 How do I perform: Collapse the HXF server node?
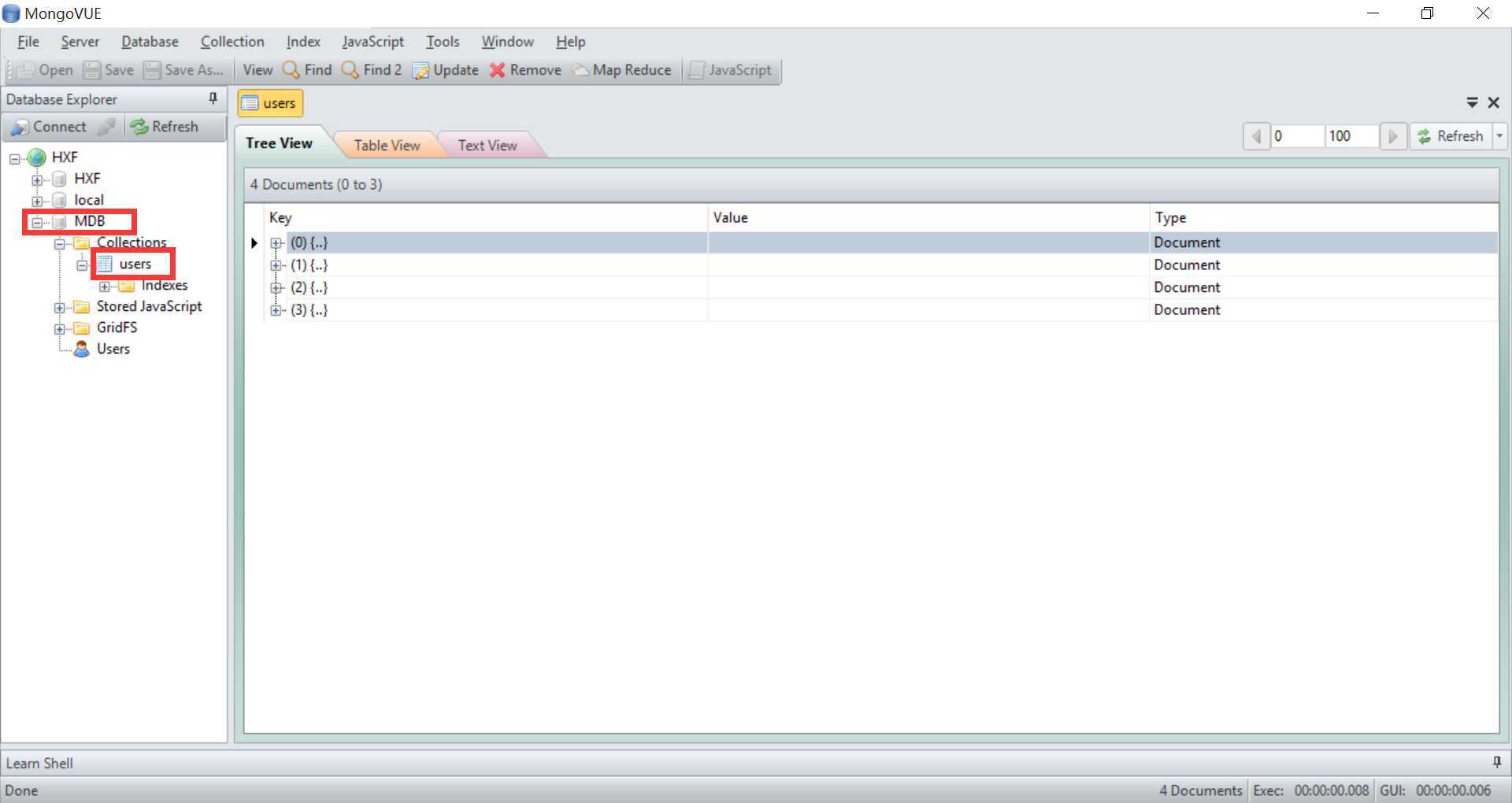[x=14, y=158]
